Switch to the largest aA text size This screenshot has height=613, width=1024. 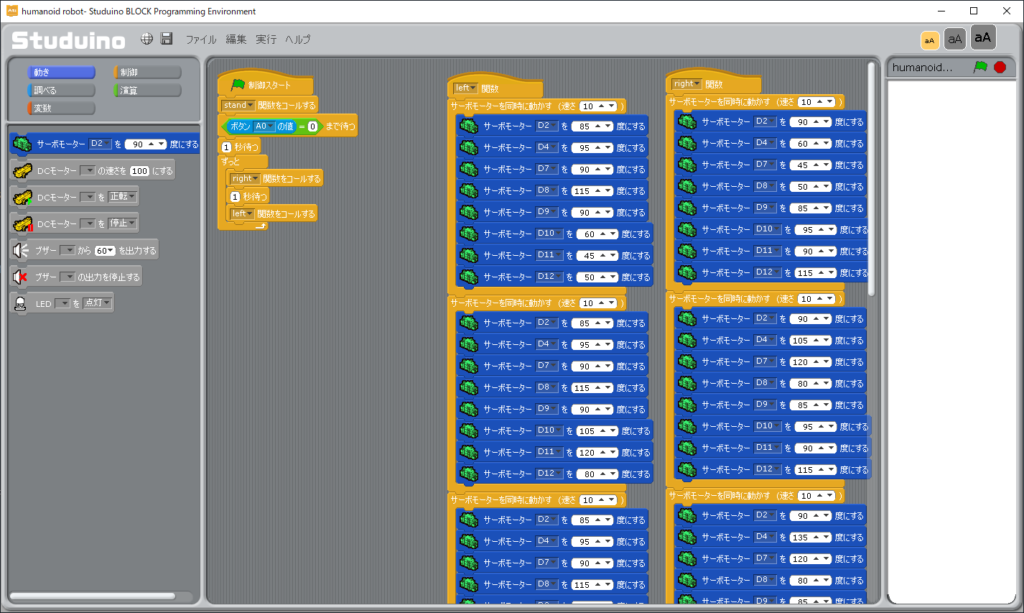pos(983,38)
